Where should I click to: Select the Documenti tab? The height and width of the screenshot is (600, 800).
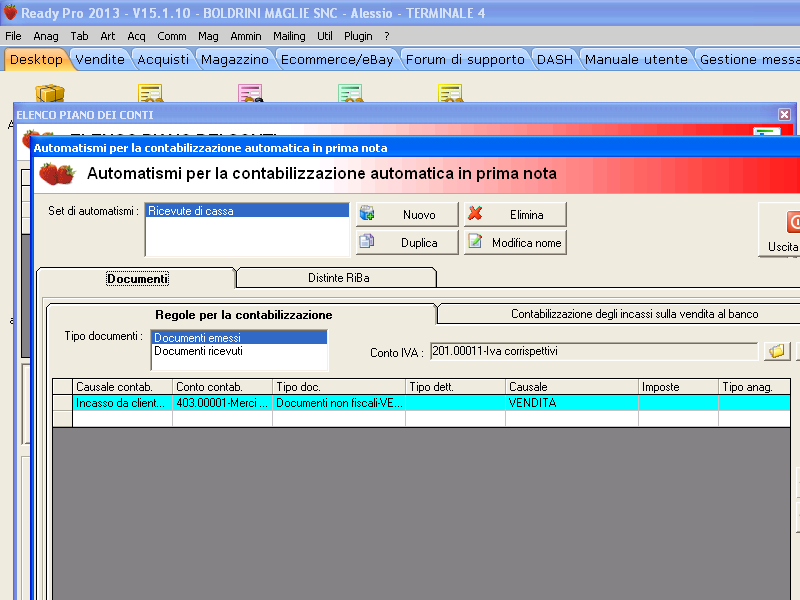137,279
